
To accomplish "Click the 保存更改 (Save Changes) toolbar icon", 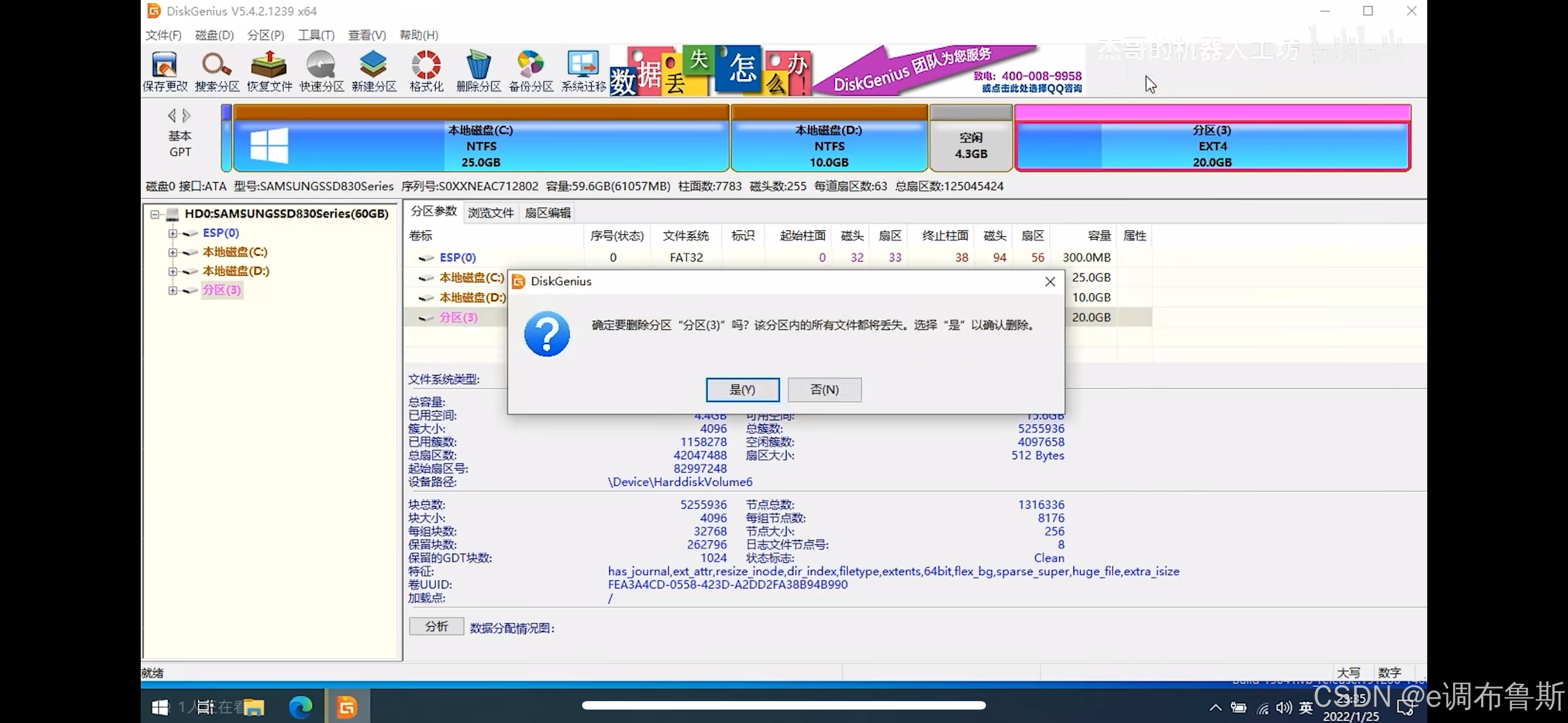I will point(165,71).
